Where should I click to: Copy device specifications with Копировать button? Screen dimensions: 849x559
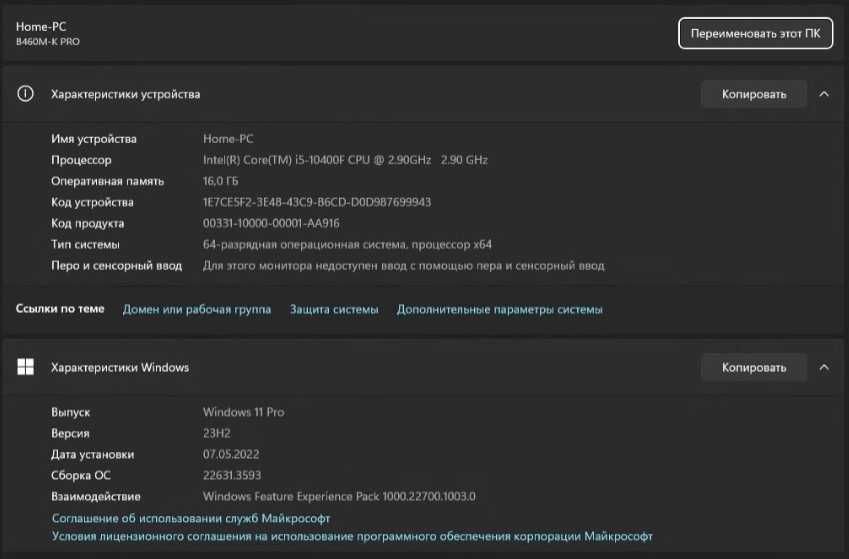[754, 94]
